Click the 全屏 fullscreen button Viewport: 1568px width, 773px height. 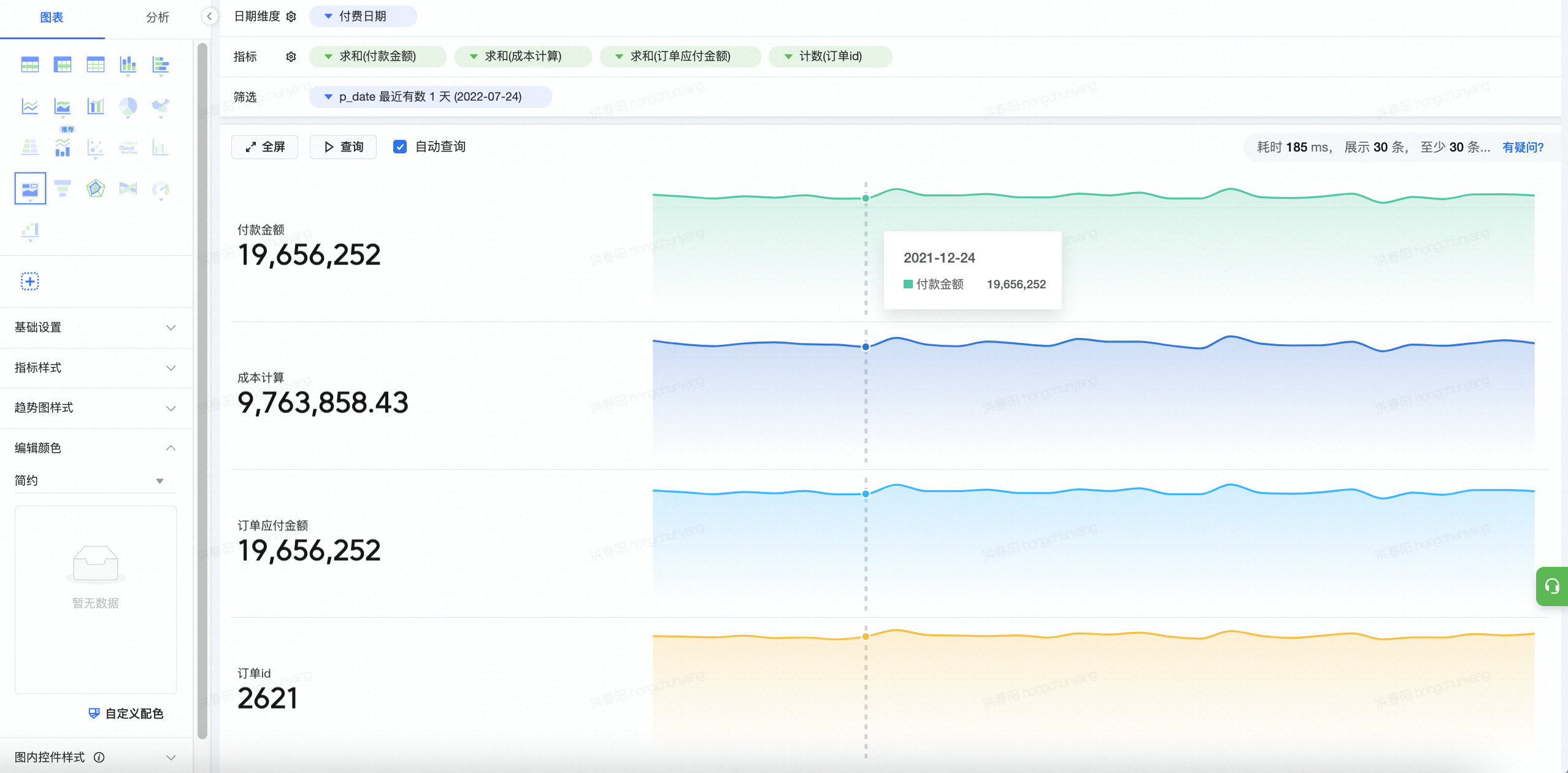264,147
